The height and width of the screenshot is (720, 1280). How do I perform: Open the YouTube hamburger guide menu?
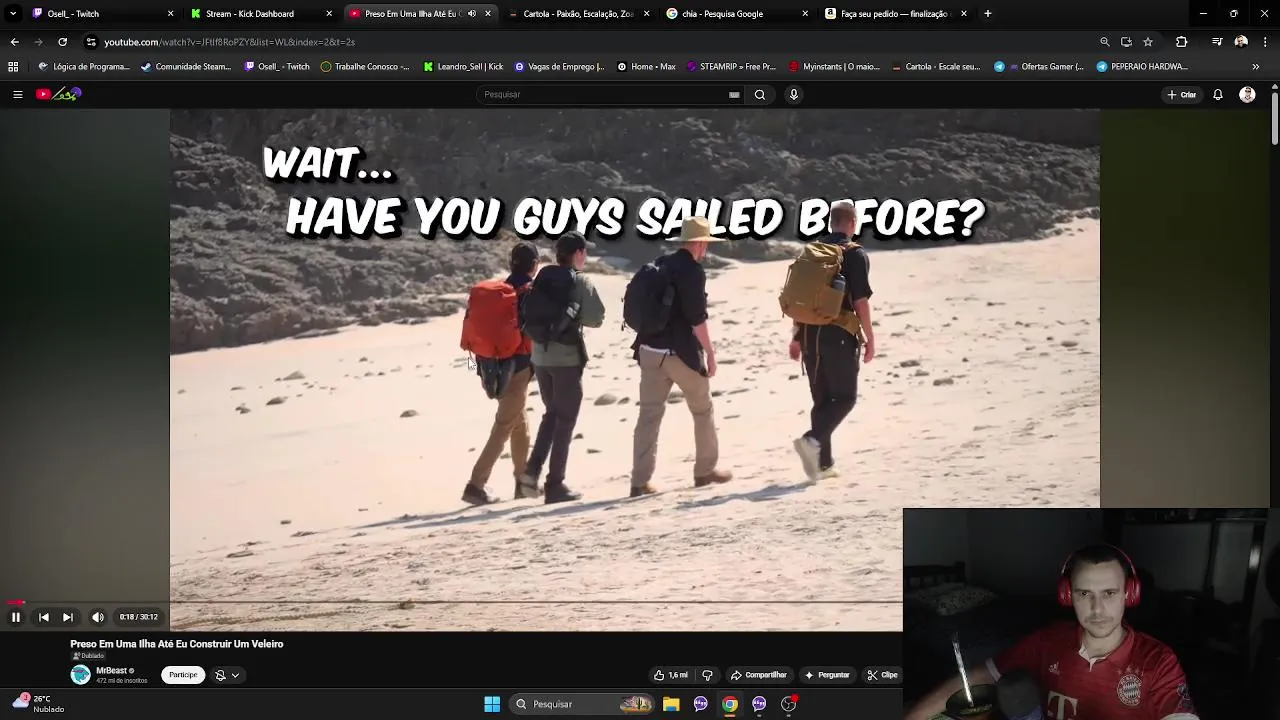pyautogui.click(x=17, y=94)
